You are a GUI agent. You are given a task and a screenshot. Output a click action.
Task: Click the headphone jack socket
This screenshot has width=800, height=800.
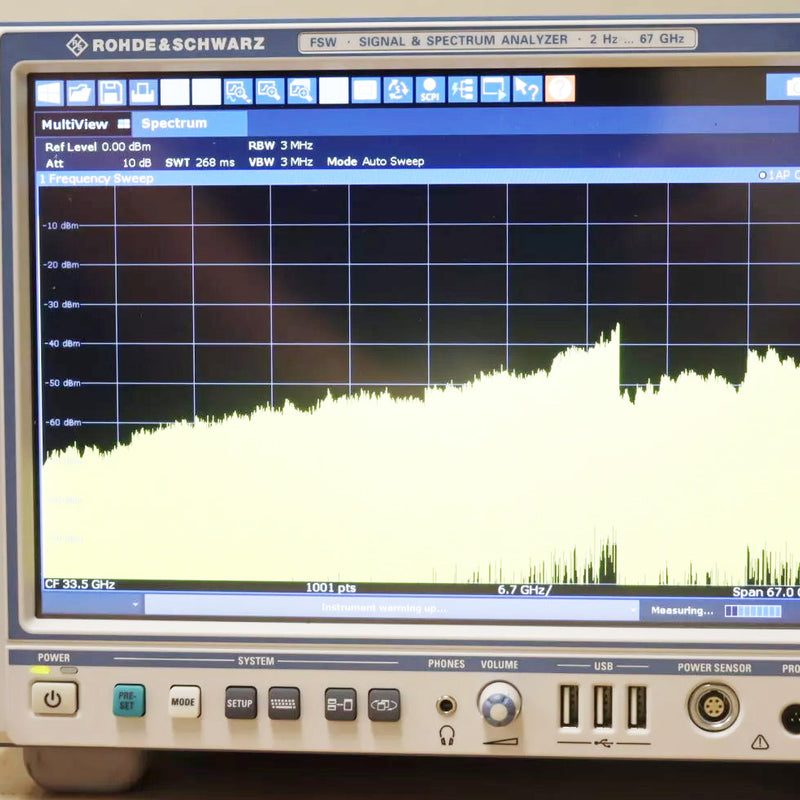tap(446, 706)
